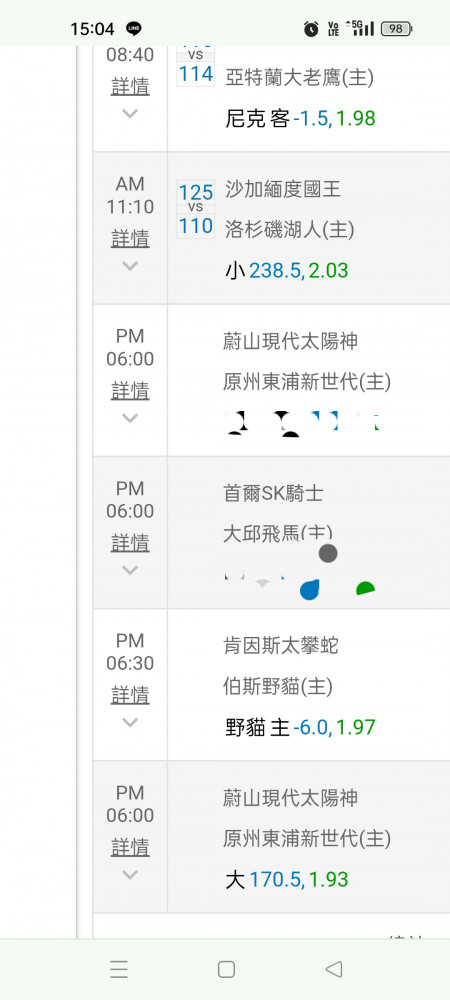Tap the LINE notification icon in status bar

[134, 29]
